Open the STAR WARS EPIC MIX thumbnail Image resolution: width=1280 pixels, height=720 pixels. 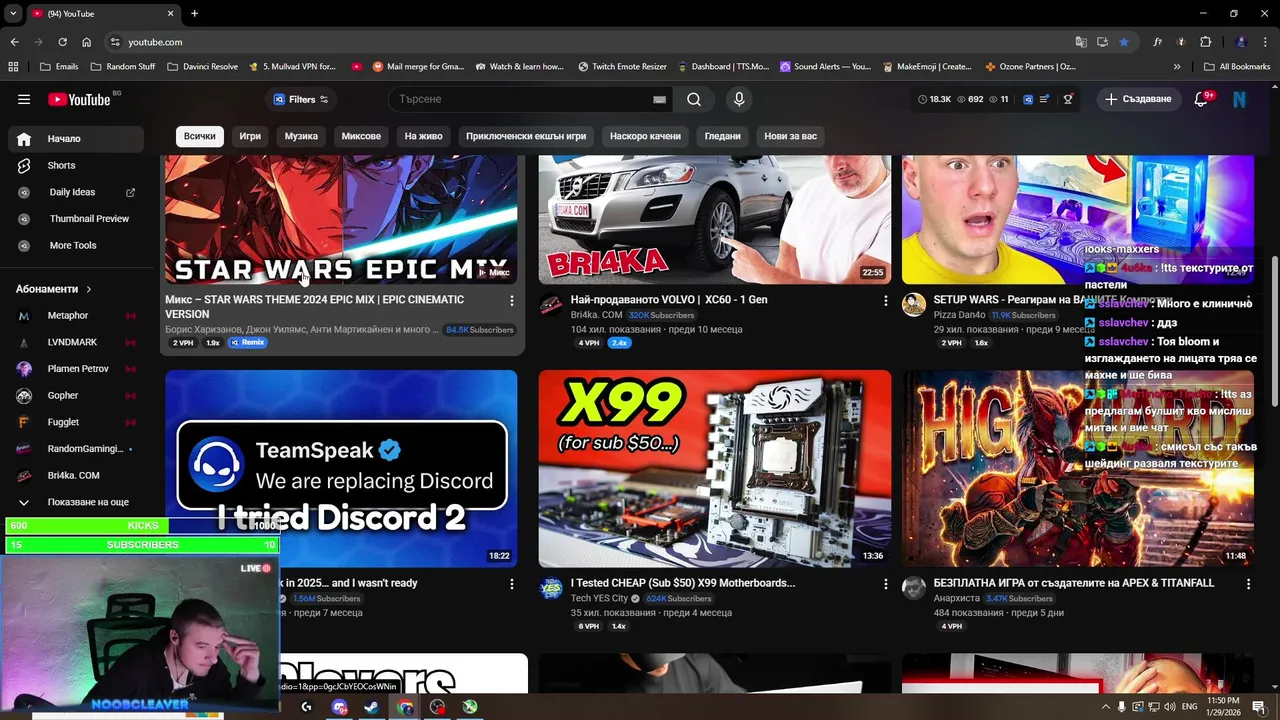(341, 220)
